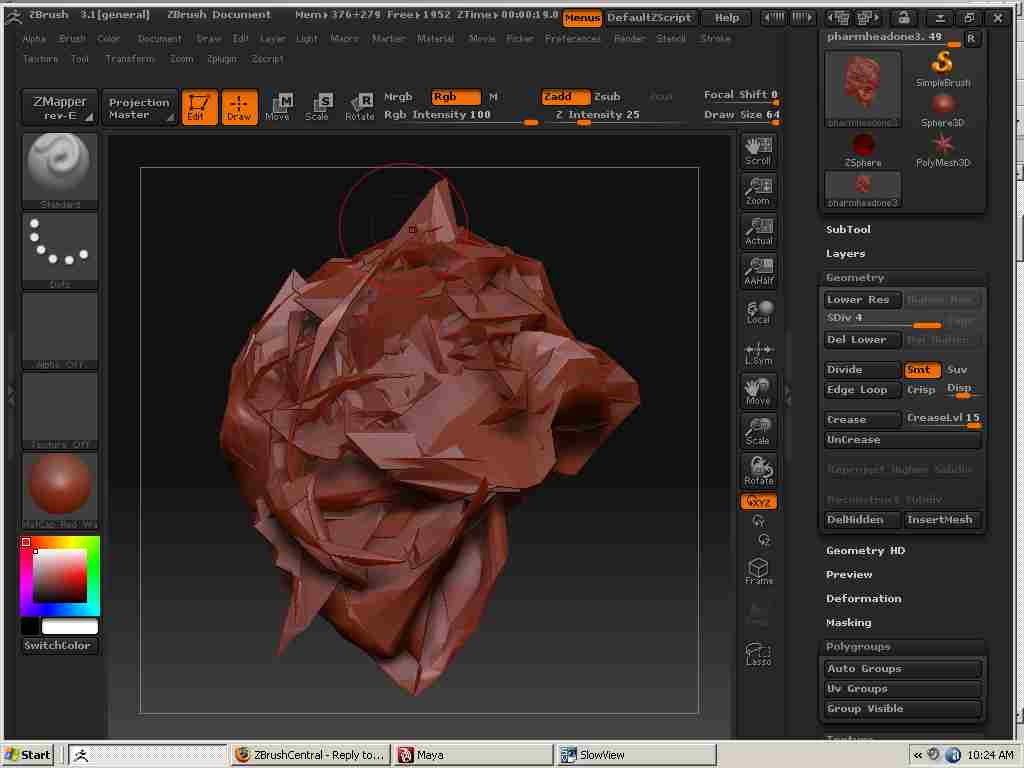Click the AAHalf view icon
The width and height of the screenshot is (1024, 768).
point(758,271)
